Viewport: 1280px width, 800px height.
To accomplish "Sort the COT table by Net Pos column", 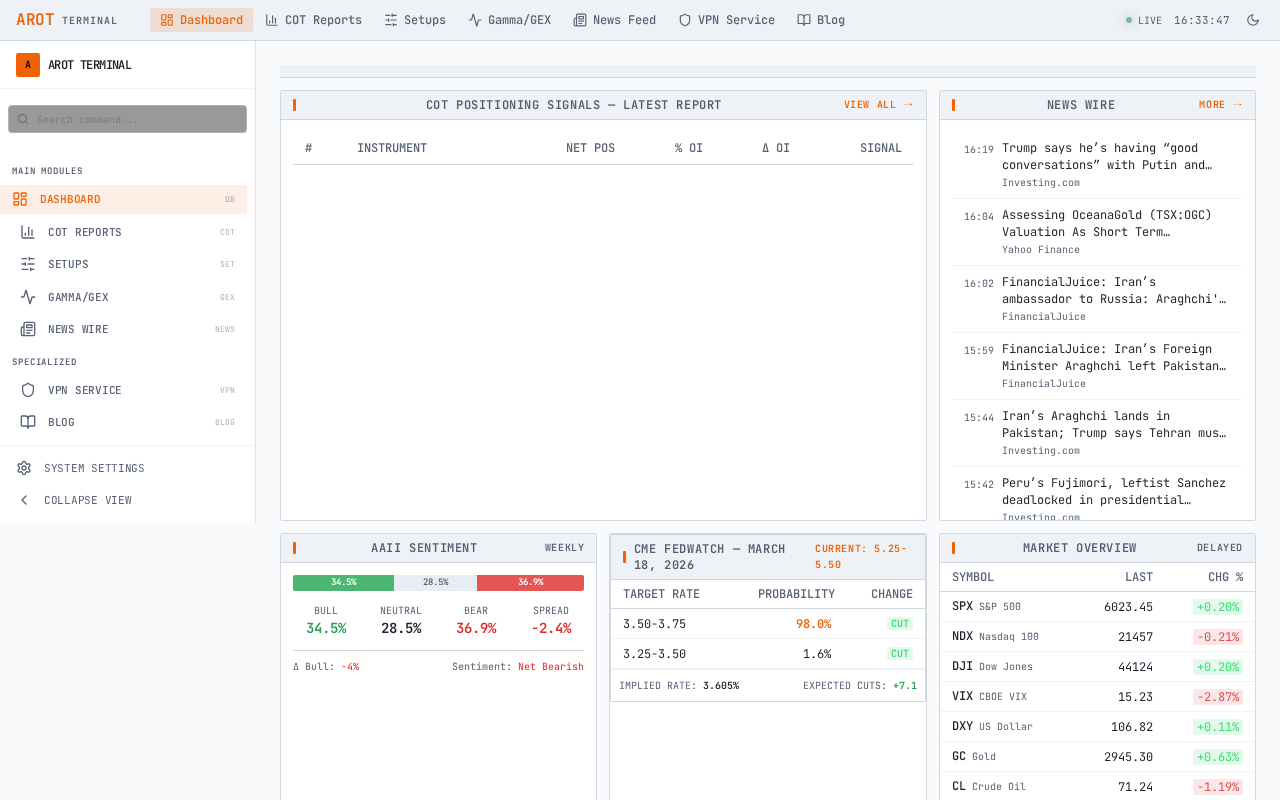I will pos(590,148).
